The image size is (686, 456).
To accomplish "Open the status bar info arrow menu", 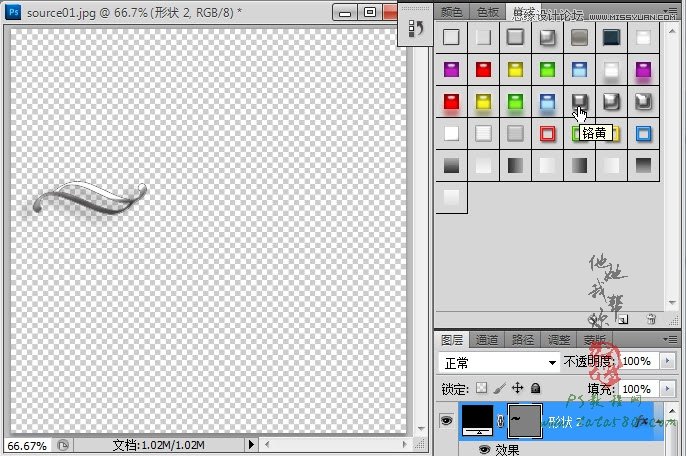I will [x=251, y=445].
